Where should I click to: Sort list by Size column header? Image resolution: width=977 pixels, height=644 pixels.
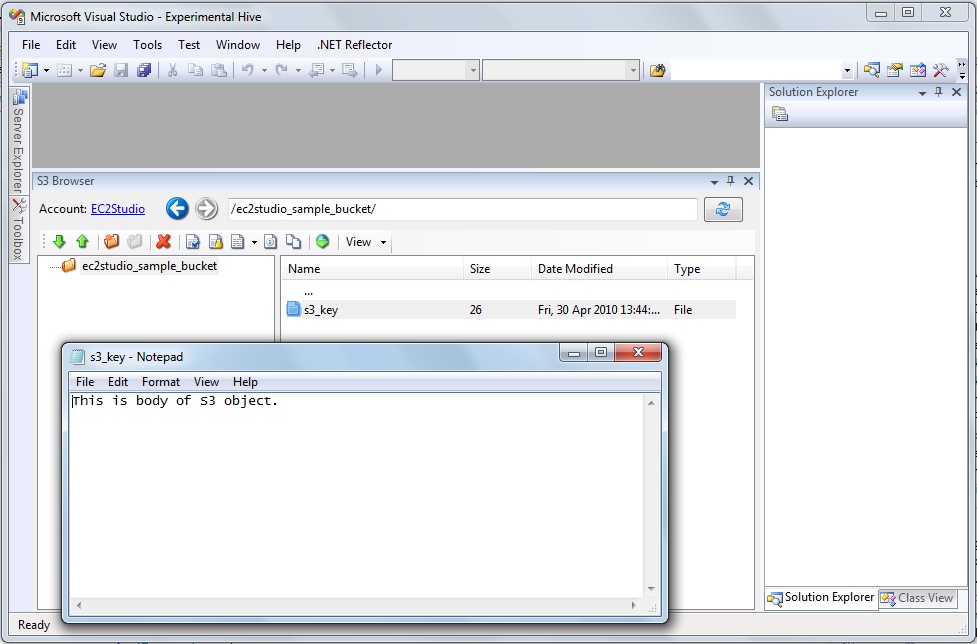[497, 268]
